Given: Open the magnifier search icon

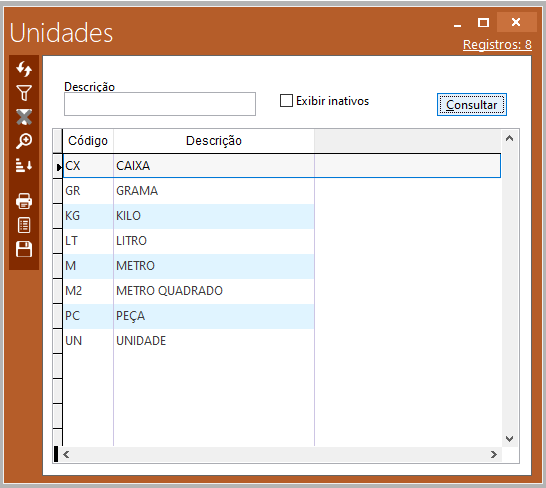Looking at the screenshot, I should (24, 141).
